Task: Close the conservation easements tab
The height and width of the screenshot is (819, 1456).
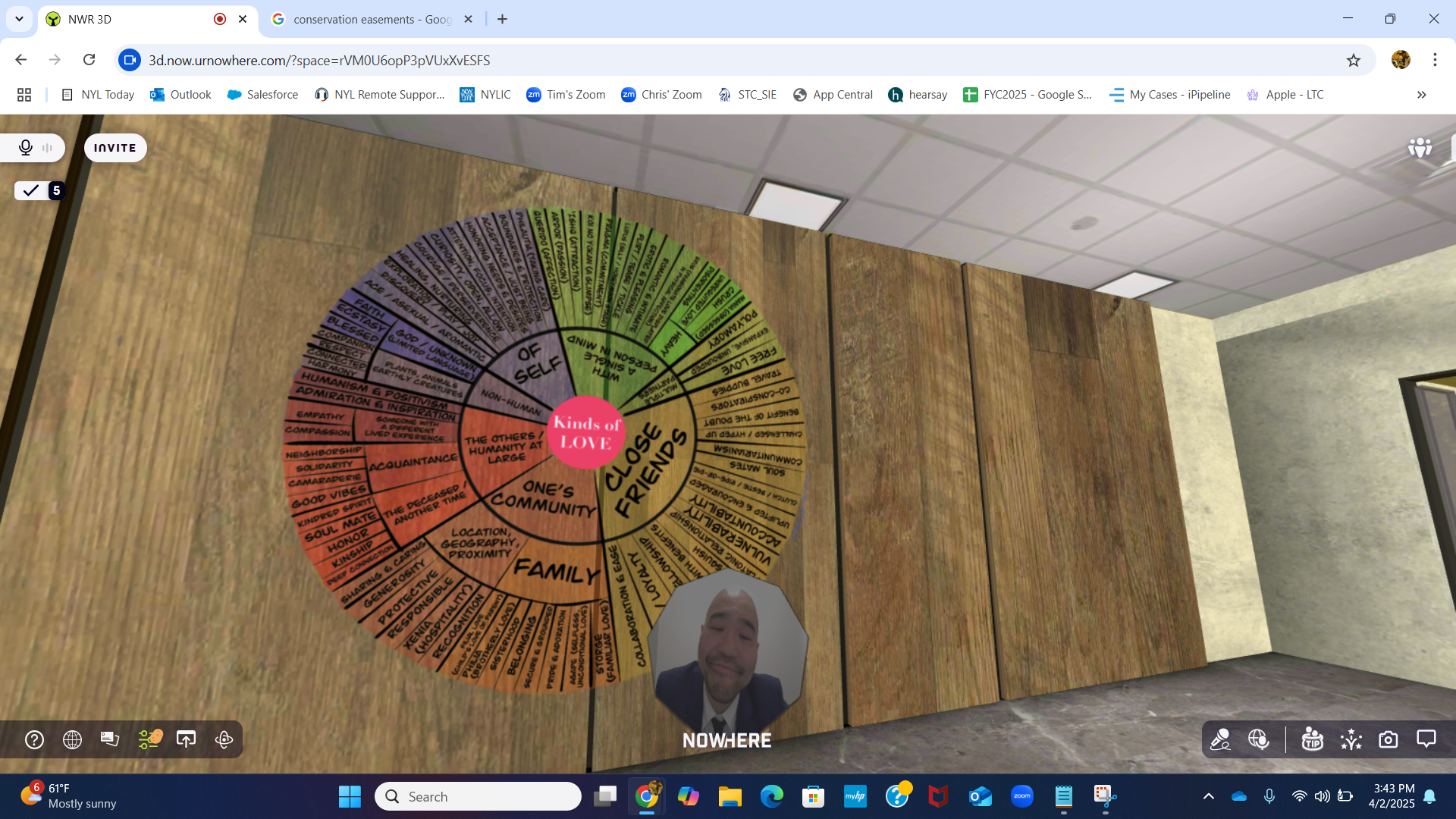Action: 468,19
